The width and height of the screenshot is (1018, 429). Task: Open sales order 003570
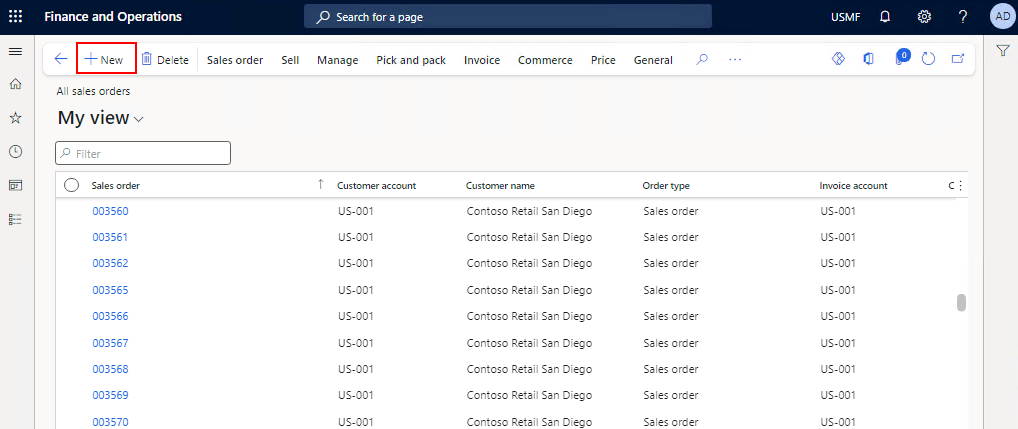pos(110,422)
